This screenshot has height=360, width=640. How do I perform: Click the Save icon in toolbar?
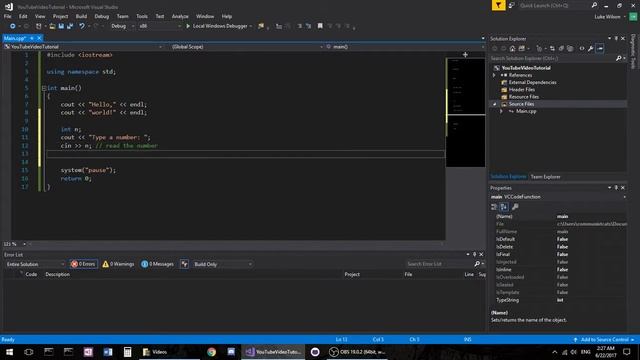[x=61, y=26]
